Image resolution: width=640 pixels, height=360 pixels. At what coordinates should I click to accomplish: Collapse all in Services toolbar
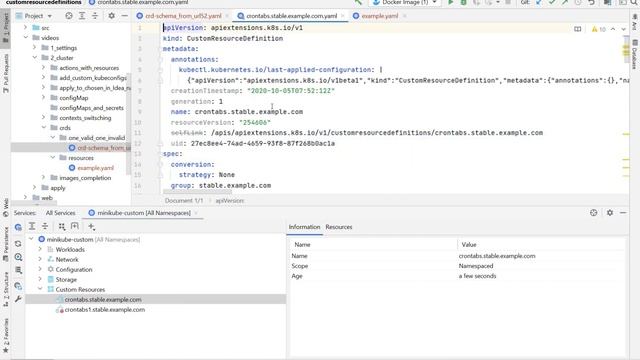(45, 226)
